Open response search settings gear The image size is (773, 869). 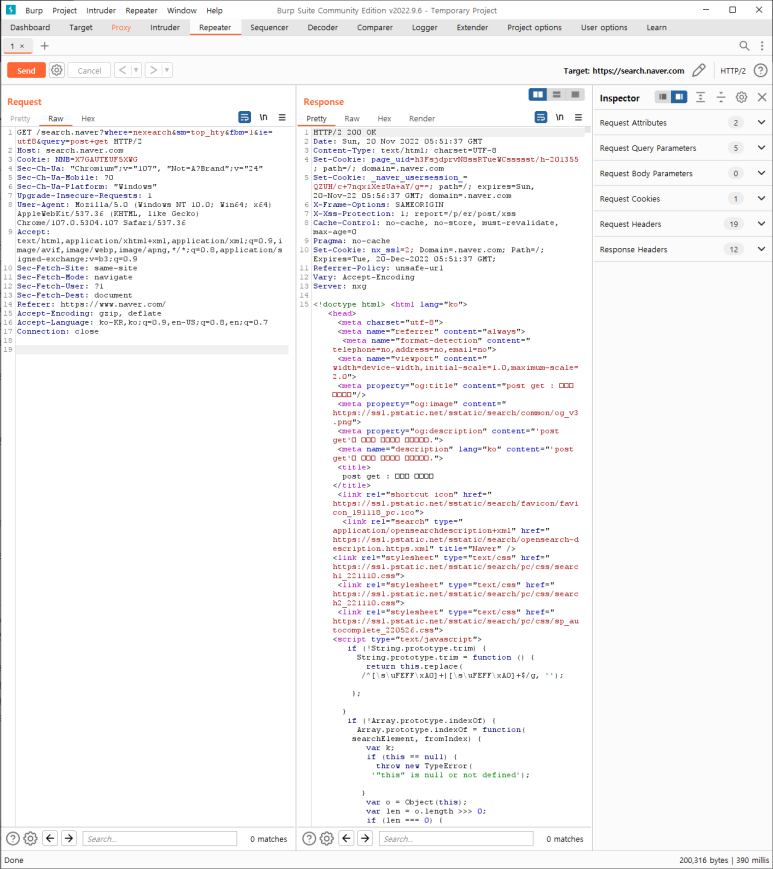pos(327,839)
